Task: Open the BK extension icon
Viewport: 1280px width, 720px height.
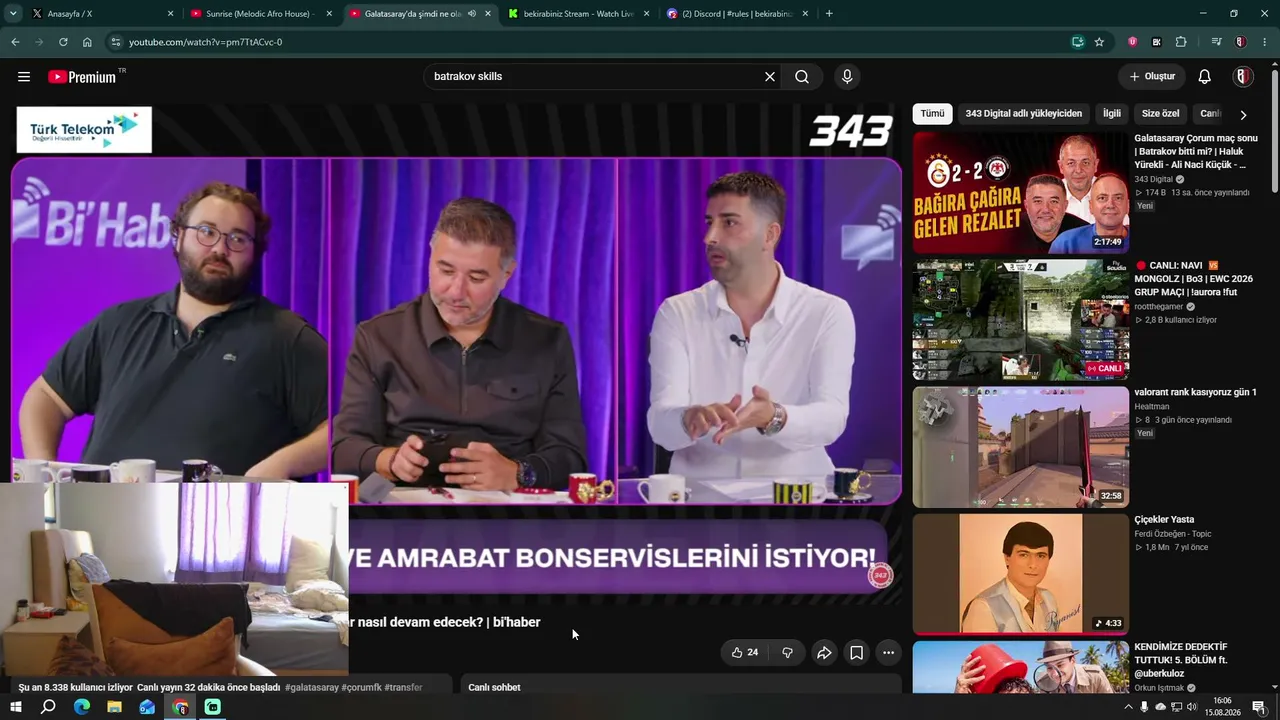Action: [1157, 42]
